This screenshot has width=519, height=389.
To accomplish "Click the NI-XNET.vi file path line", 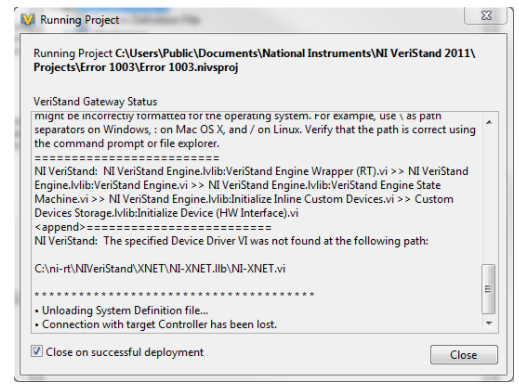I will click(x=160, y=269).
